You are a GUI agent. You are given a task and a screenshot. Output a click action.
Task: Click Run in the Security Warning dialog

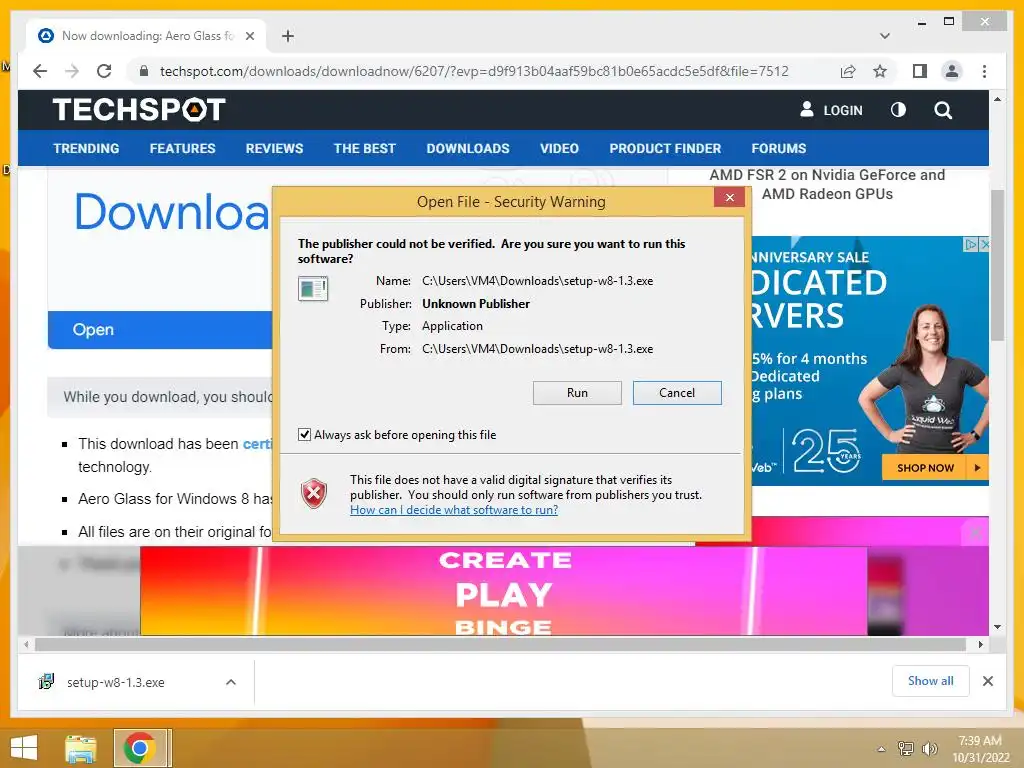(x=577, y=392)
